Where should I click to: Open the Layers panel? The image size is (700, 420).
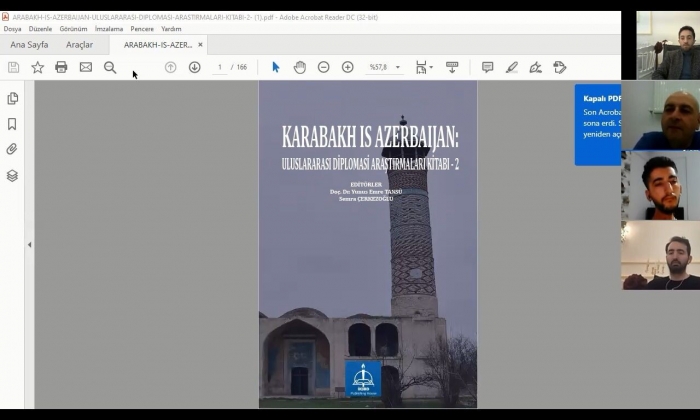click(12, 176)
